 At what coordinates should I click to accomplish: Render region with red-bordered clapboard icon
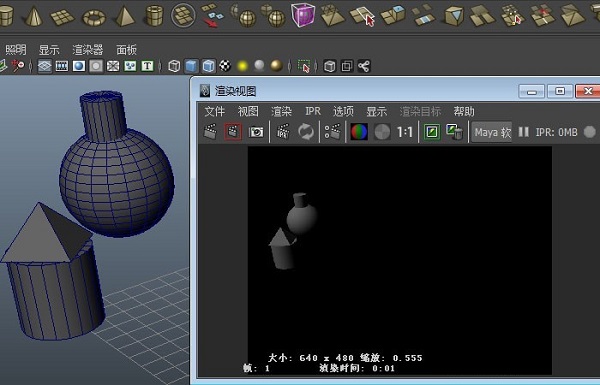tap(233, 132)
